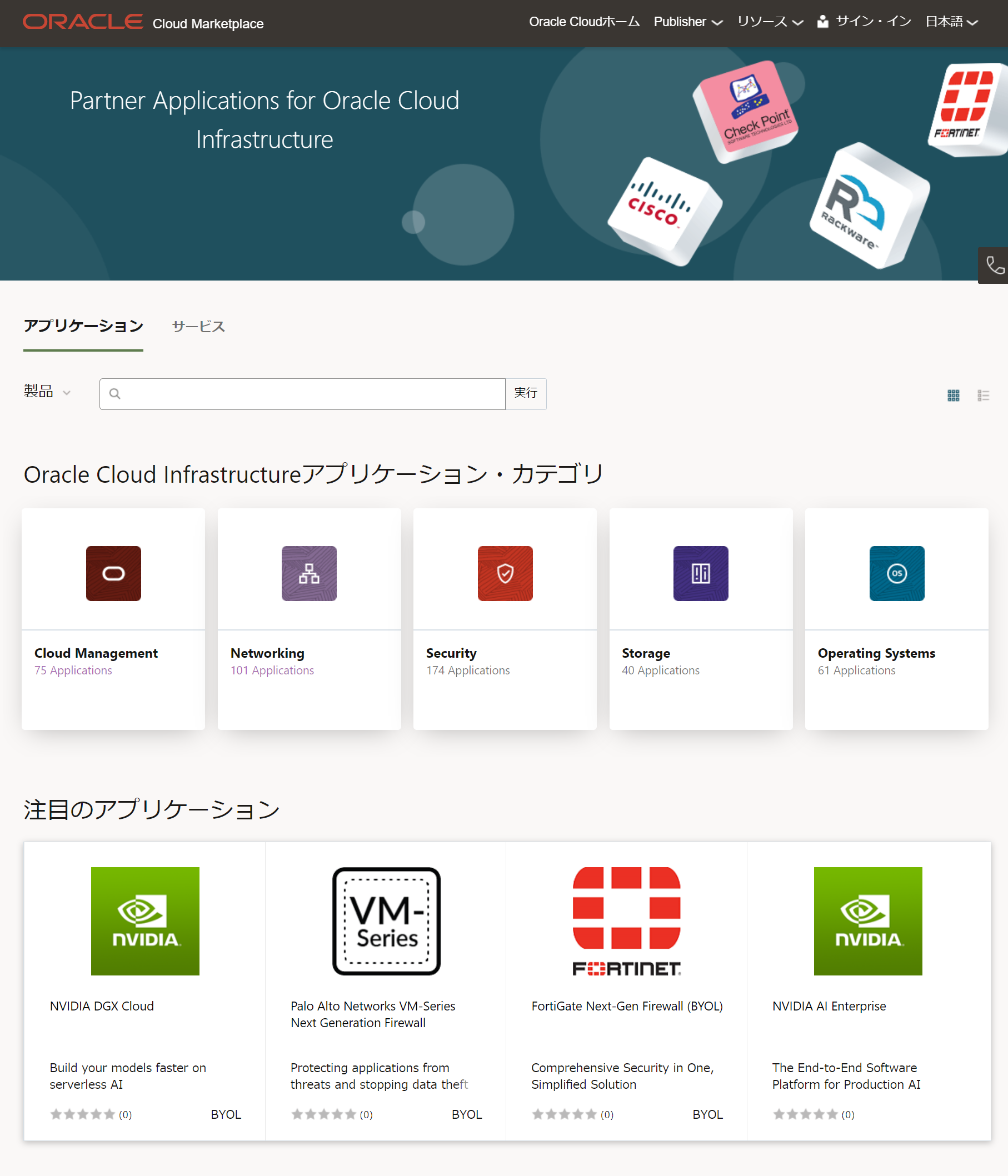The height and width of the screenshot is (1176, 1008).
Task: Select the アプリケーション tab
Action: (83, 326)
